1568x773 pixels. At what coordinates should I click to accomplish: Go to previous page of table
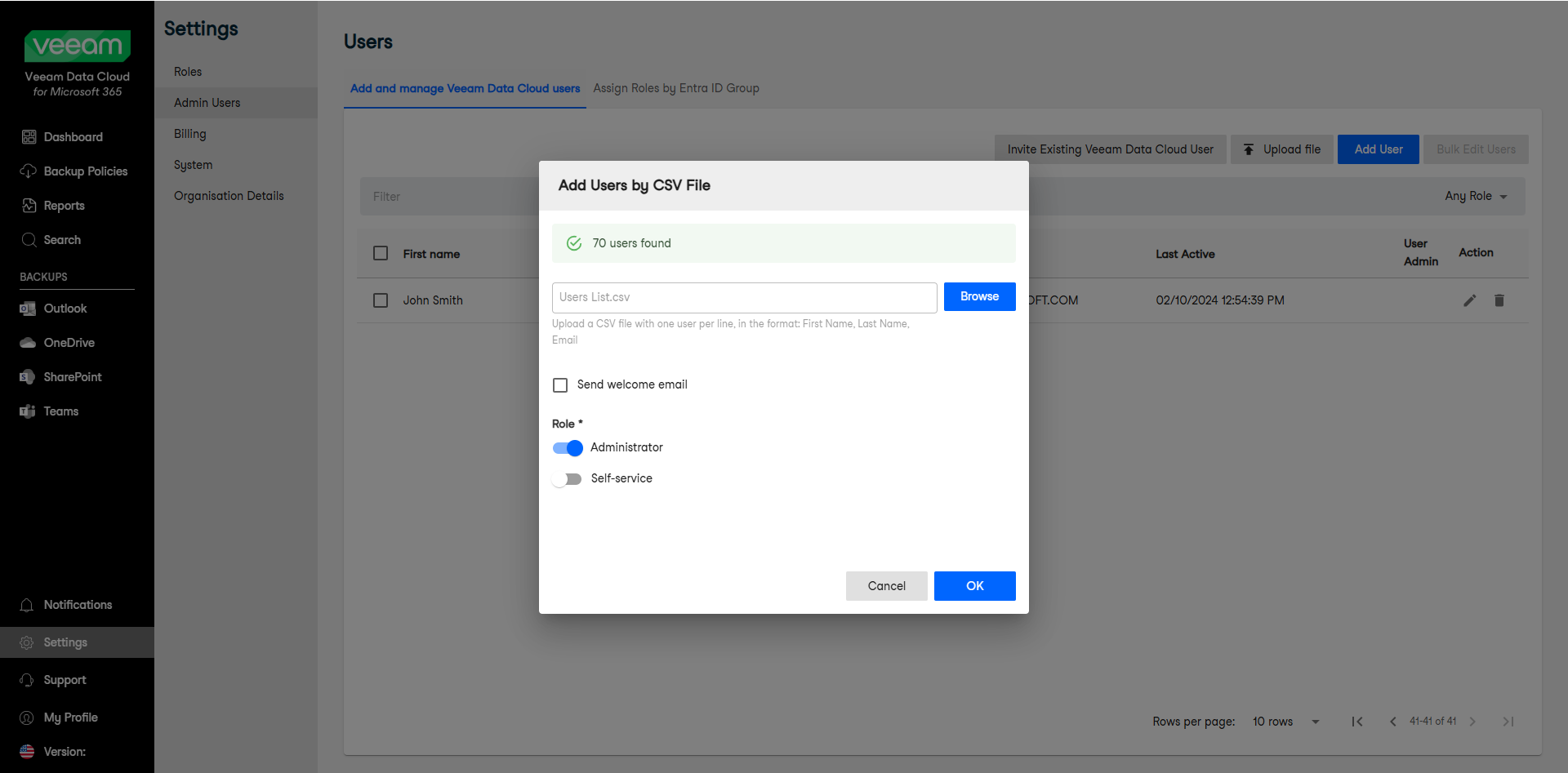click(x=1393, y=722)
